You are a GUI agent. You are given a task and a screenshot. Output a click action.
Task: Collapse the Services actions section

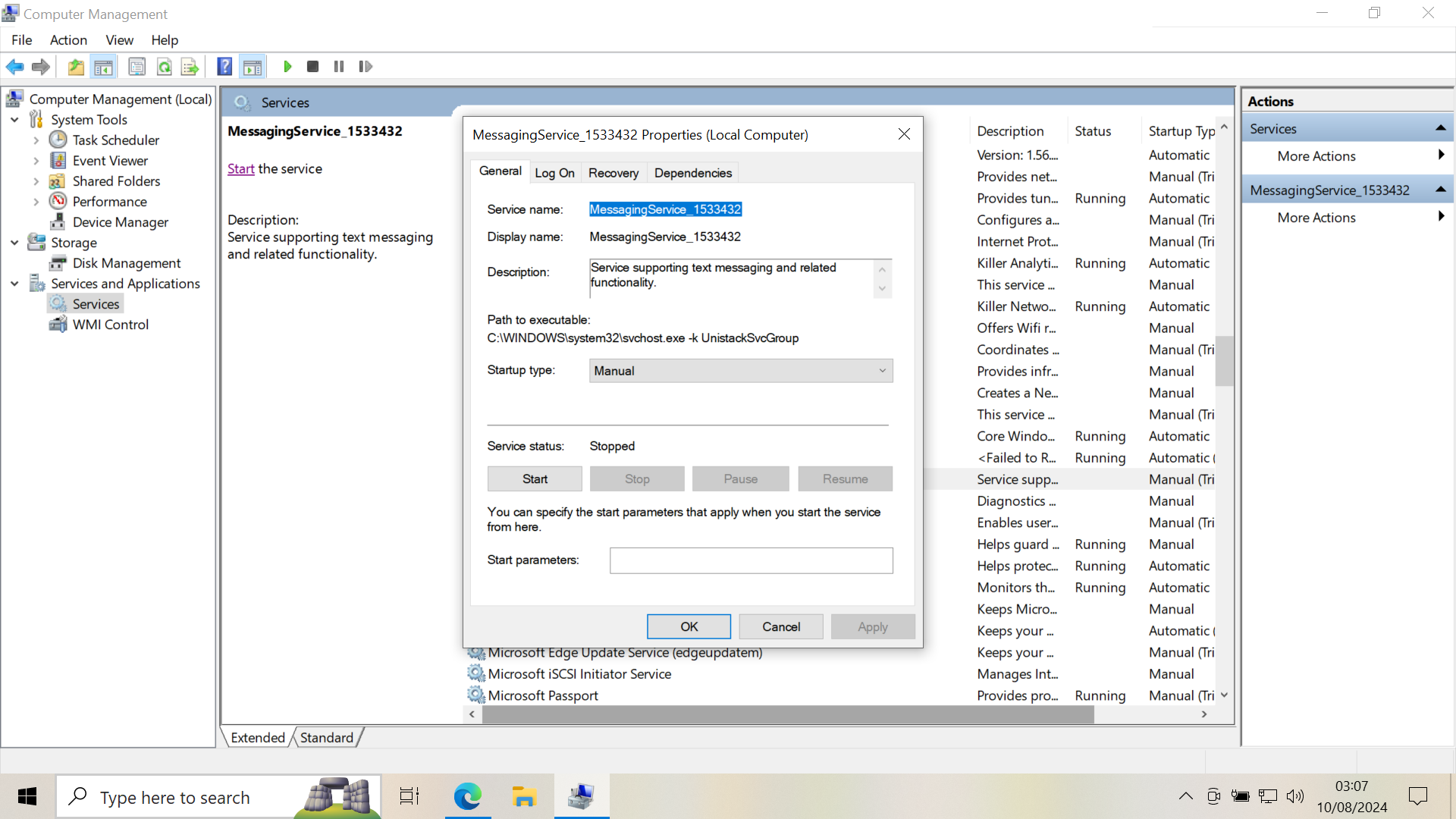(x=1440, y=129)
